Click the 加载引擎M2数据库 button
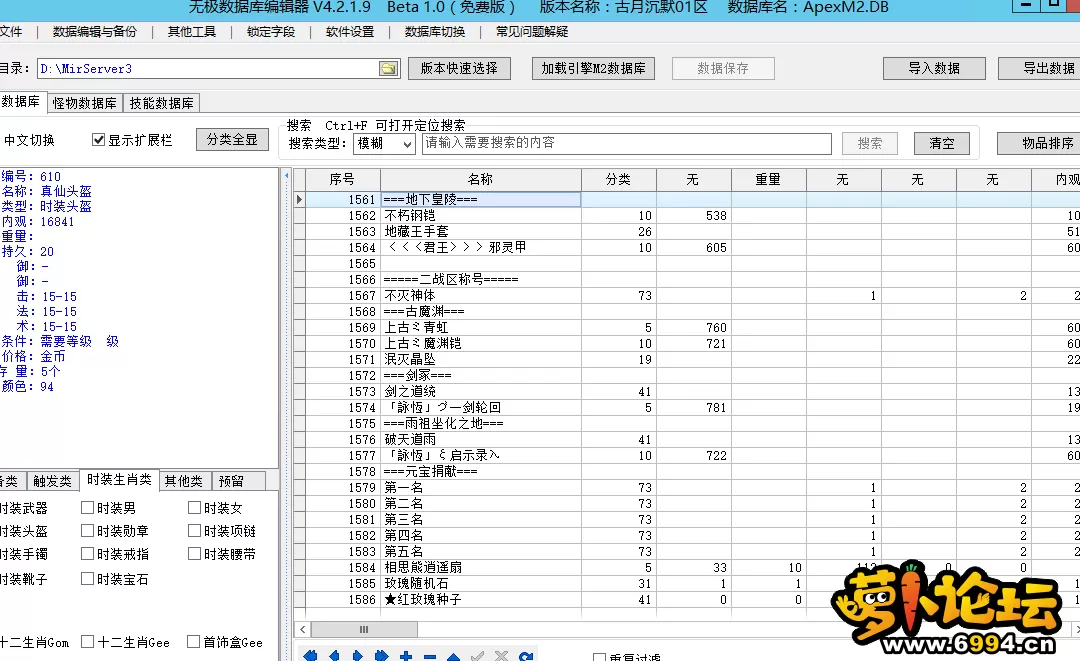Viewport: 1080px width, 661px height. click(593, 68)
